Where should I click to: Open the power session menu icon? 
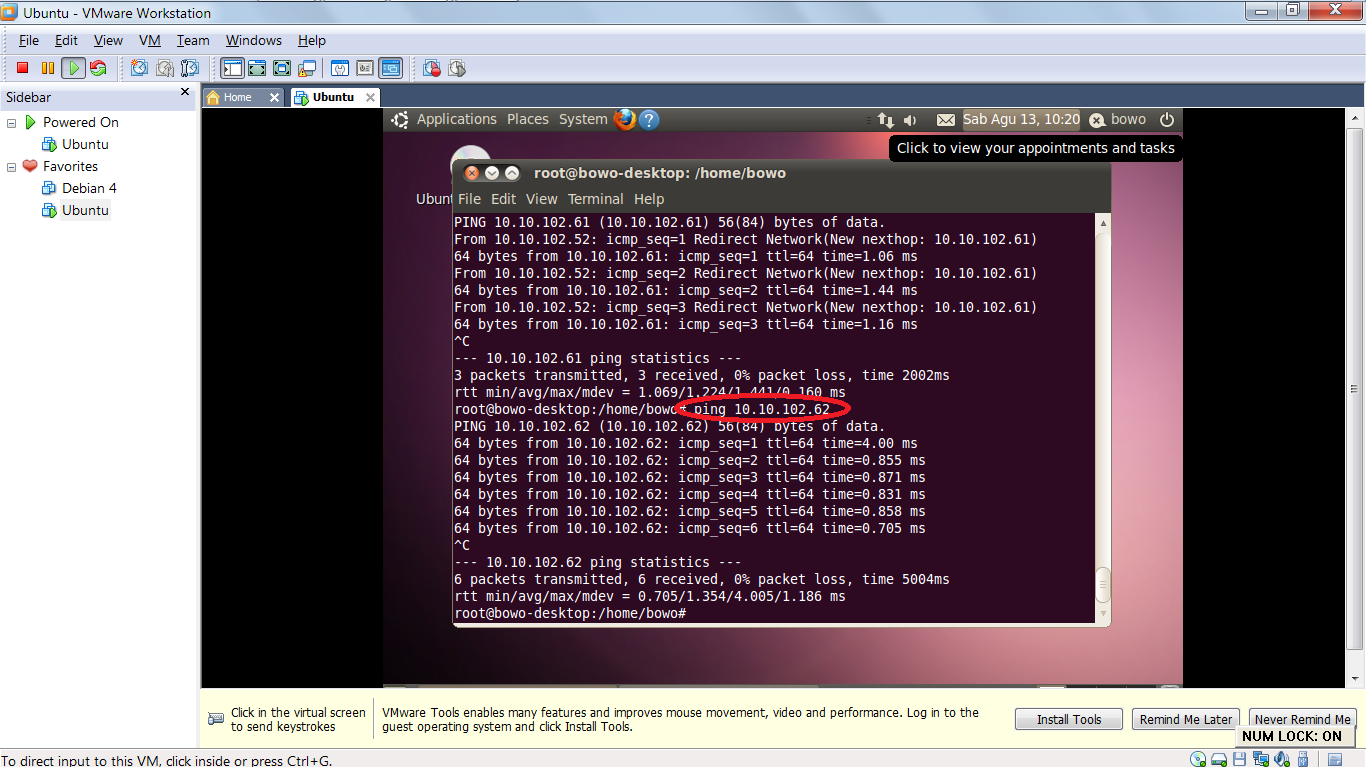(x=1166, y=119)
